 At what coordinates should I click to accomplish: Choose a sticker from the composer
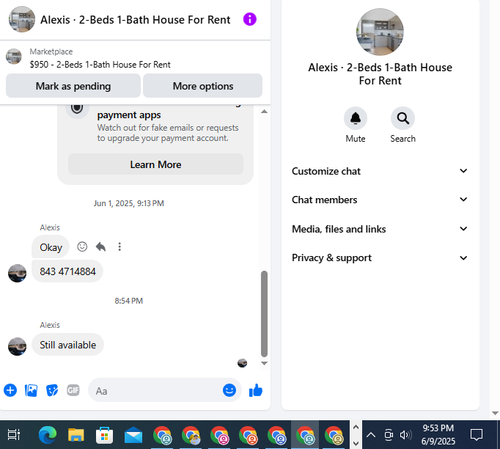52,390
